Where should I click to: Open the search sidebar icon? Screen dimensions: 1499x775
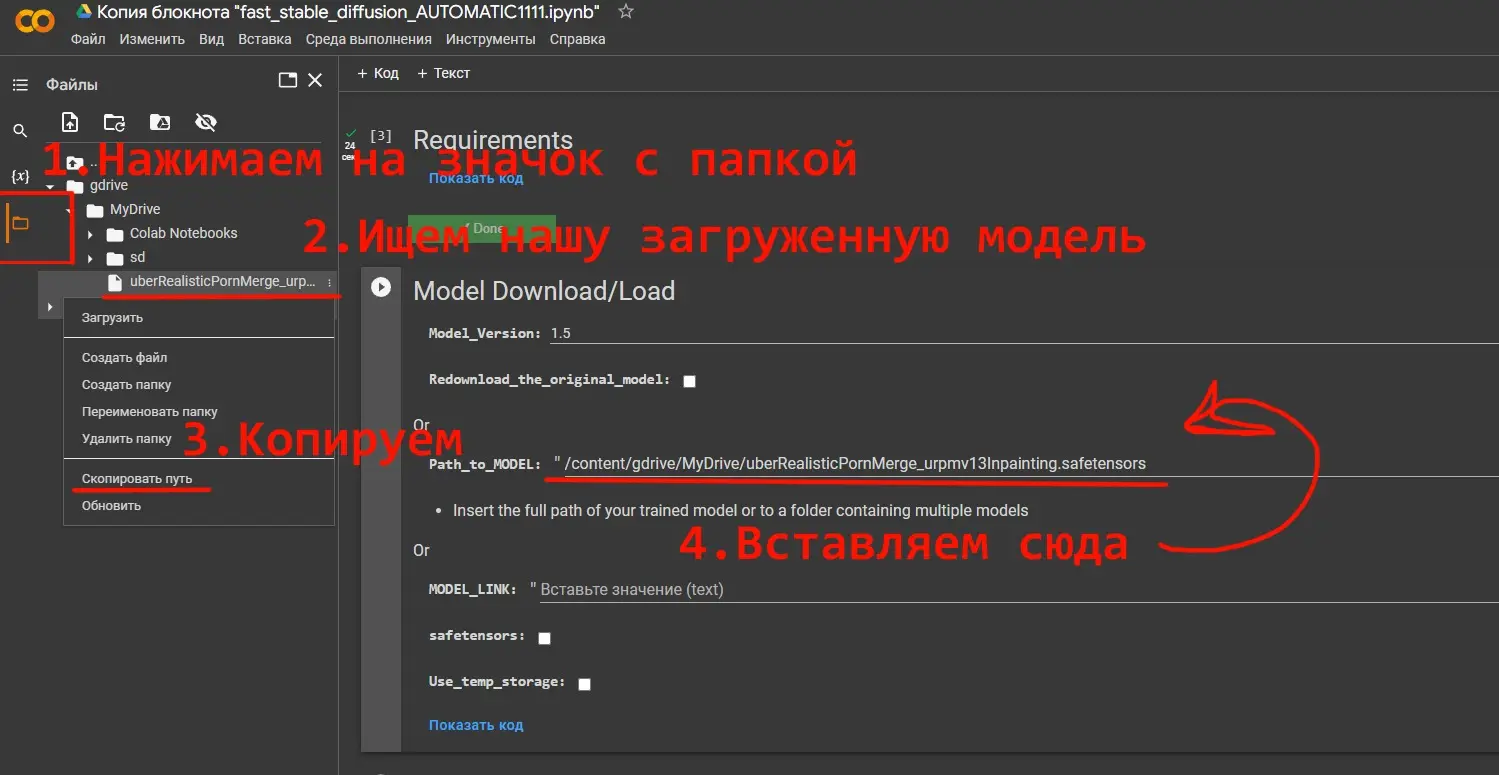(20, 131)
